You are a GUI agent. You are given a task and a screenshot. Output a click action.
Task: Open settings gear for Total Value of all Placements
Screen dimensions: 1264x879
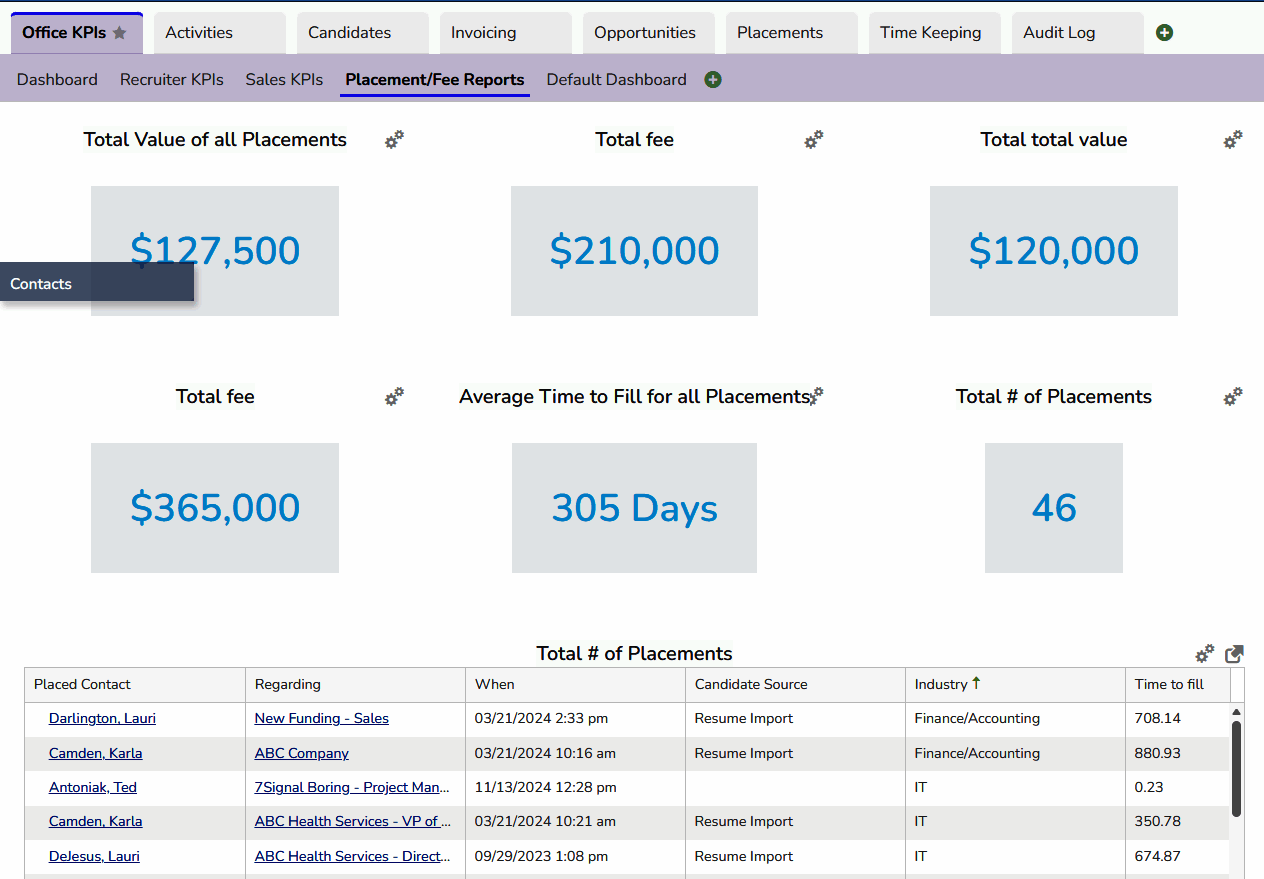(394, 140)
